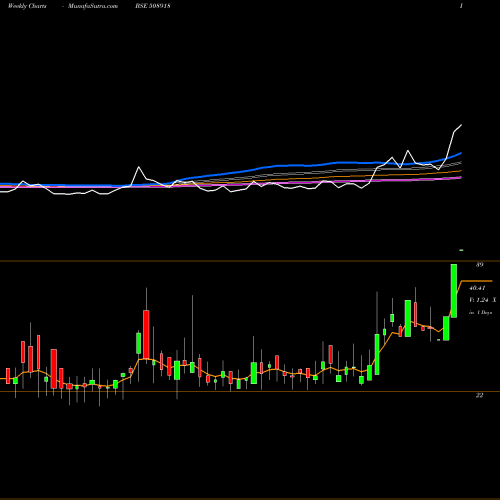Click the tallest green candlestick at chart's right end
The width and height of the screenshot is (500, 500).
coord(454,291)
